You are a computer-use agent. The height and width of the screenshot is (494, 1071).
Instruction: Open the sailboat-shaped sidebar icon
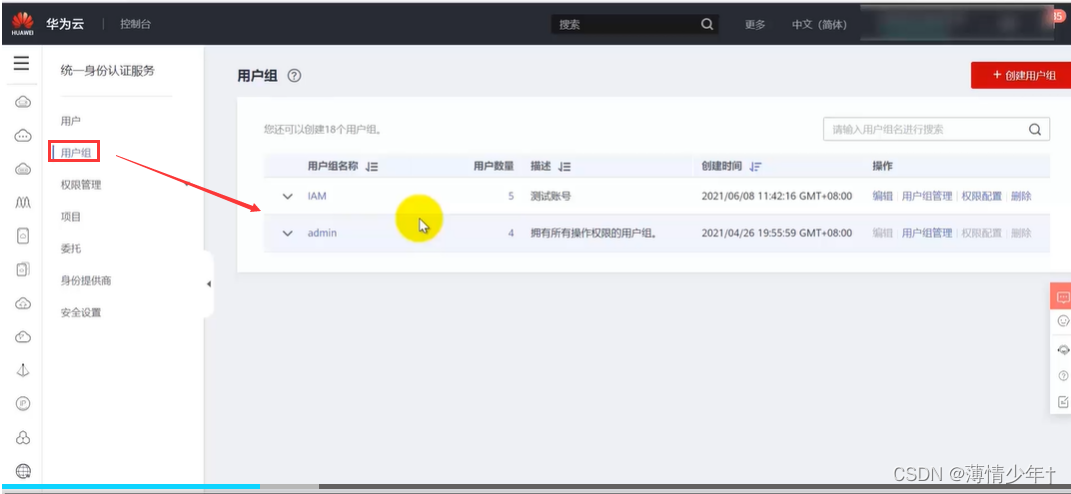[x=23, y=370]
